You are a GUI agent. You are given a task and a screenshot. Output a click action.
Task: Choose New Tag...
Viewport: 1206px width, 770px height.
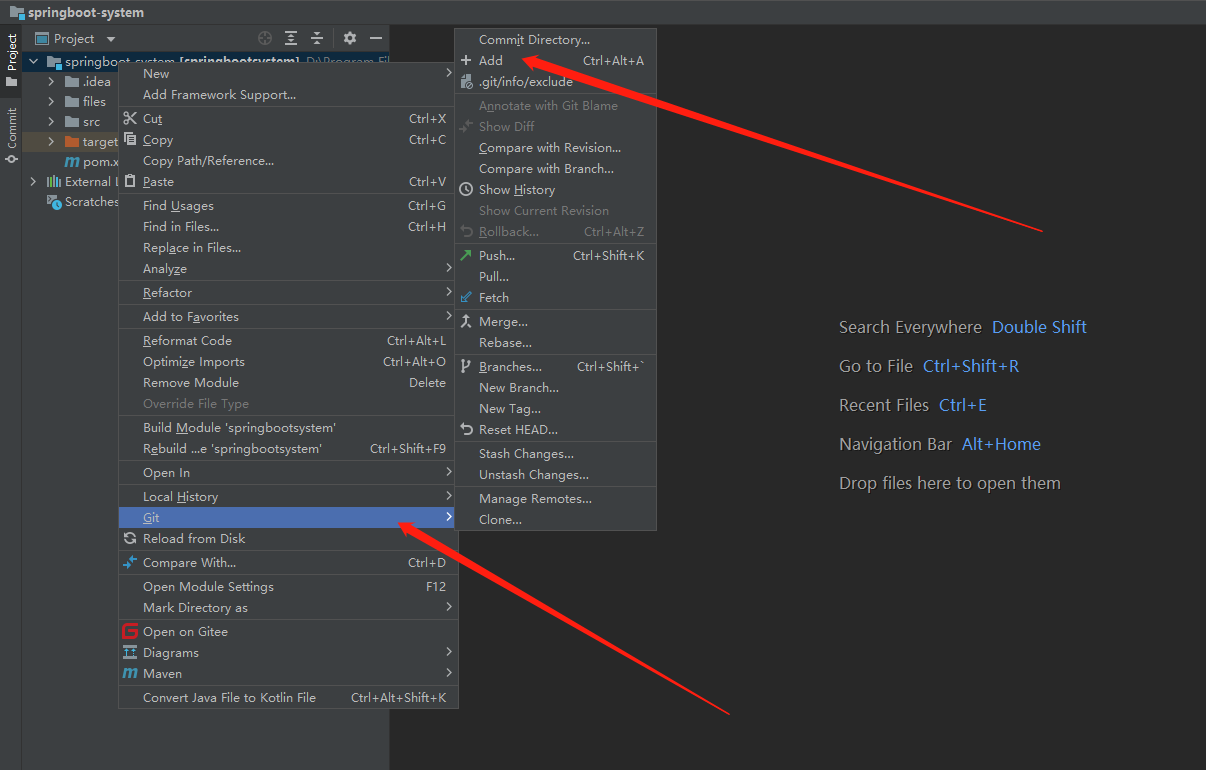[556, 409]
